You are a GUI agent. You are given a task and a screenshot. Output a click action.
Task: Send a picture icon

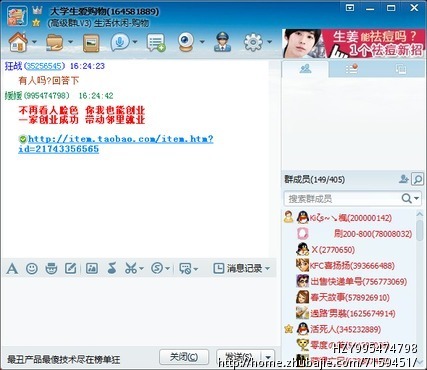[x=92, y=268]
